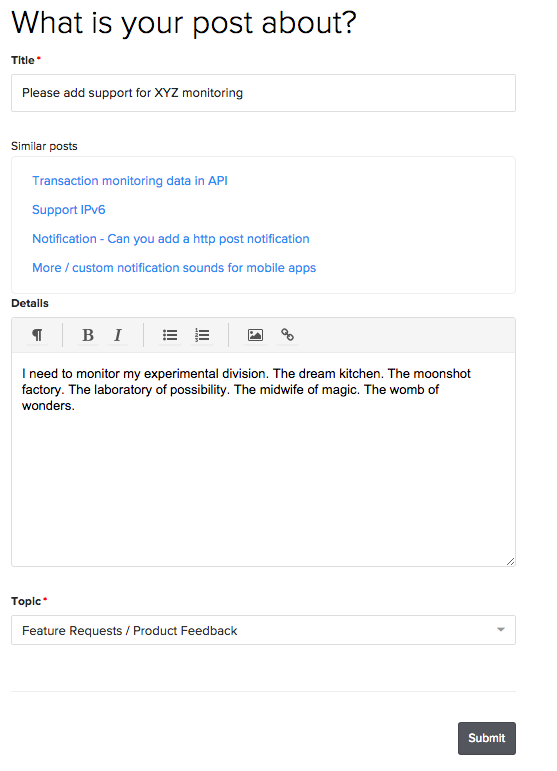557x771 pixels.
Task: Insert an image into details
Action: click(x=255, y=335)
